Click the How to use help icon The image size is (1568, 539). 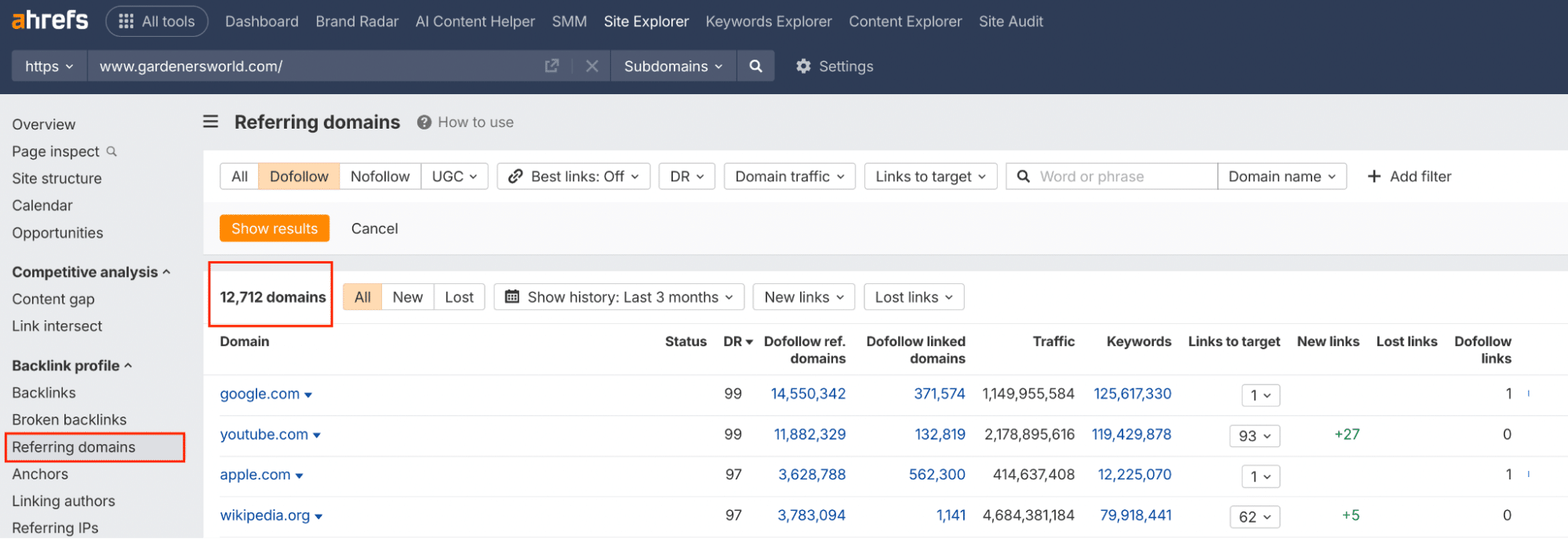(424, 122)
